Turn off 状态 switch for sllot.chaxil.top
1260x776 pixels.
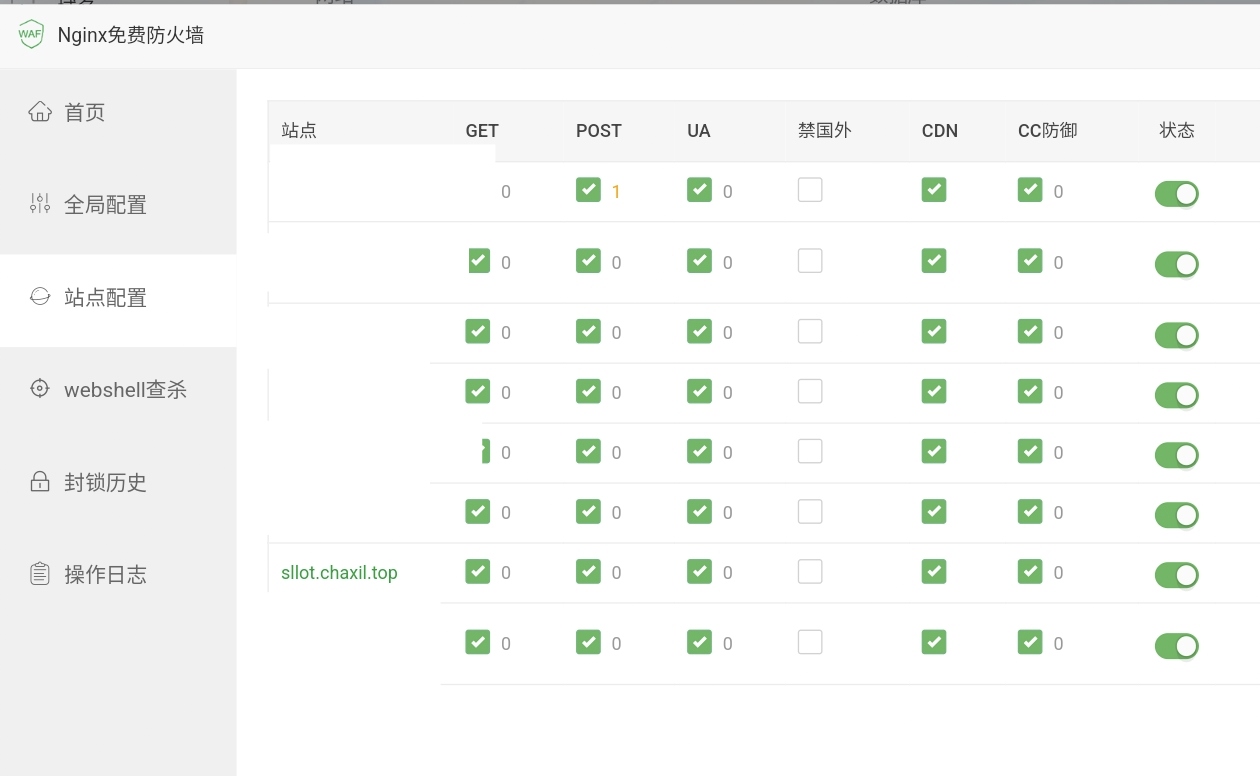(1176, 575)
